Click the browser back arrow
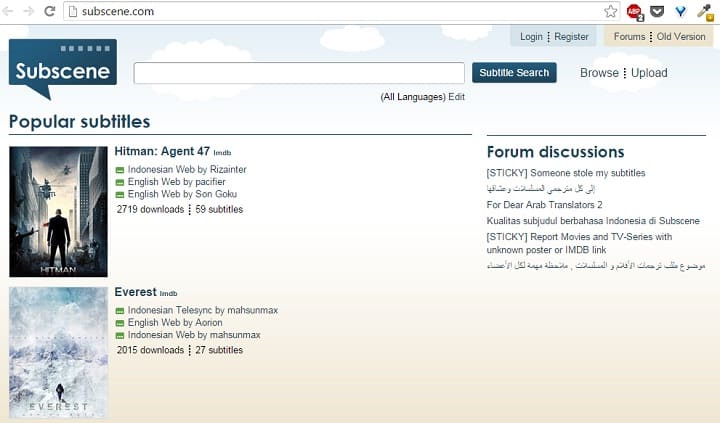720x423 pixels. point(8,11)
